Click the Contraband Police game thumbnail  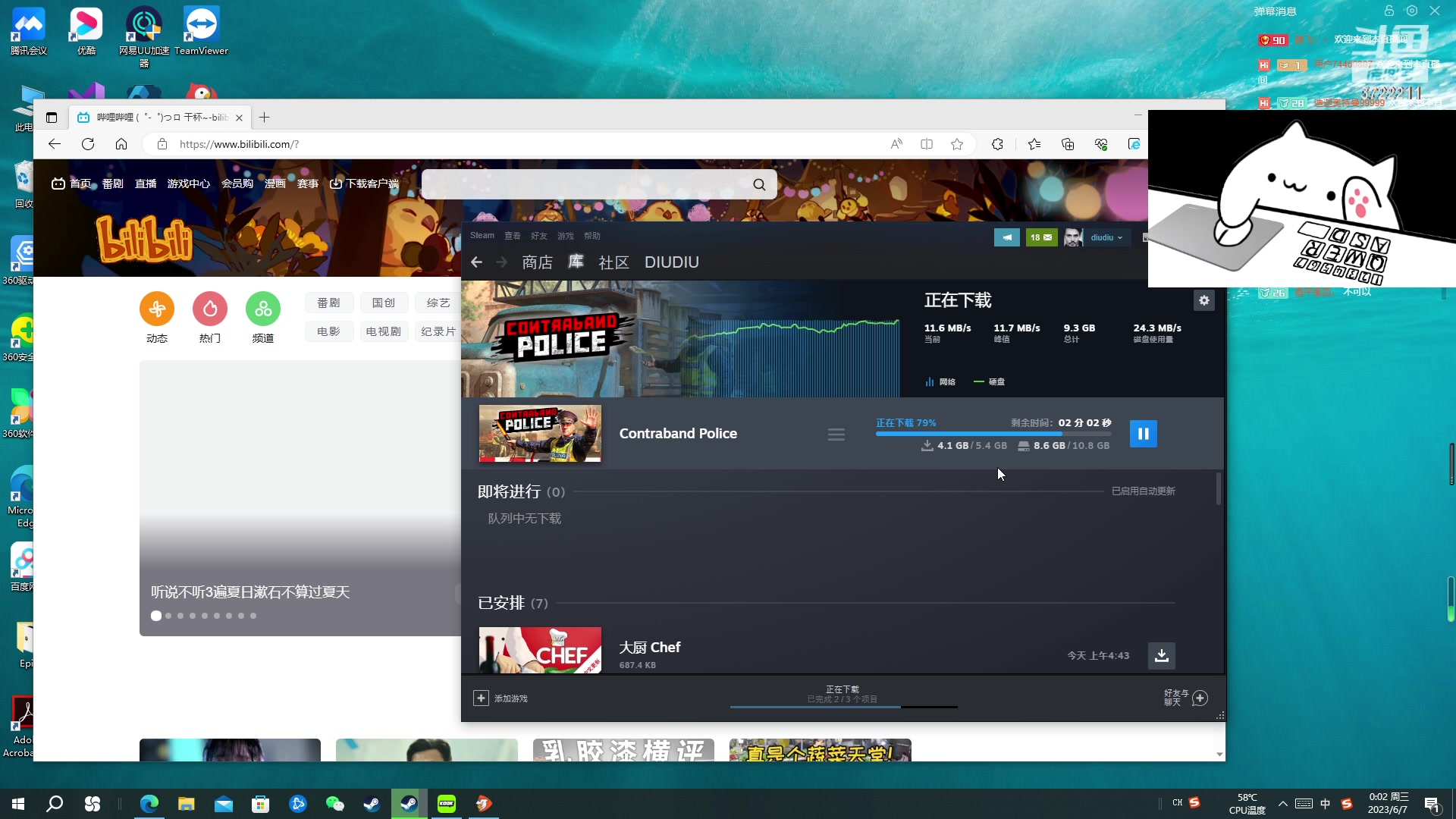click(x=540, y=434)
